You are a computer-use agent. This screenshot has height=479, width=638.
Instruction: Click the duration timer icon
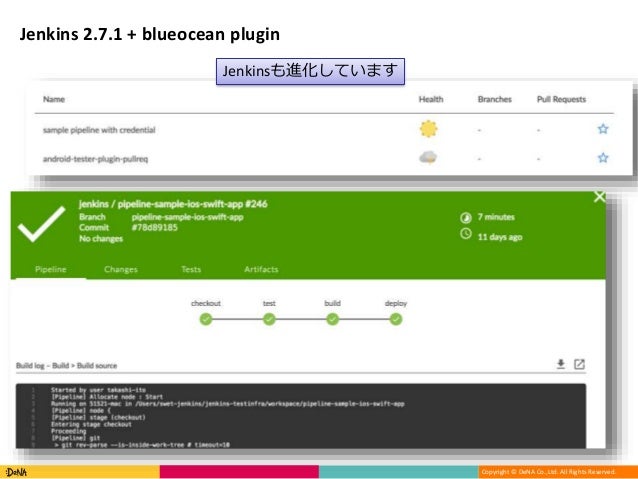(x=466, y=218)
